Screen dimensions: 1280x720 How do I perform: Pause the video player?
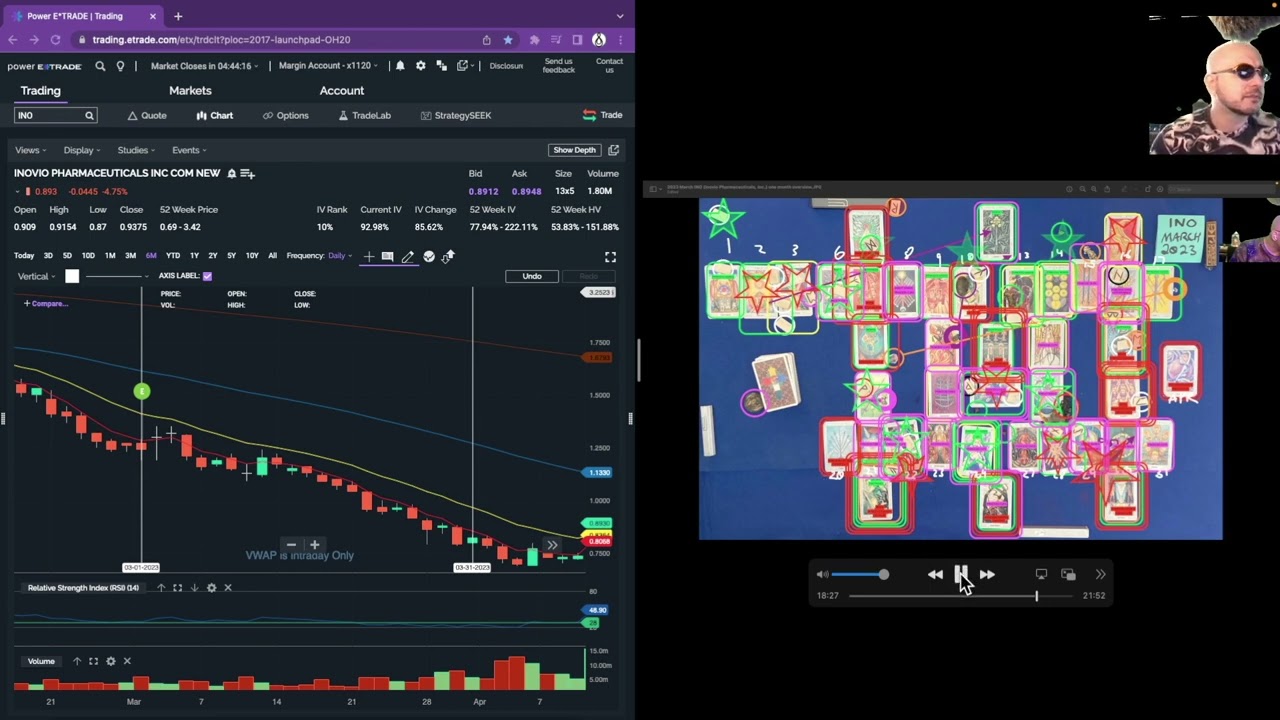coord(961,574)
